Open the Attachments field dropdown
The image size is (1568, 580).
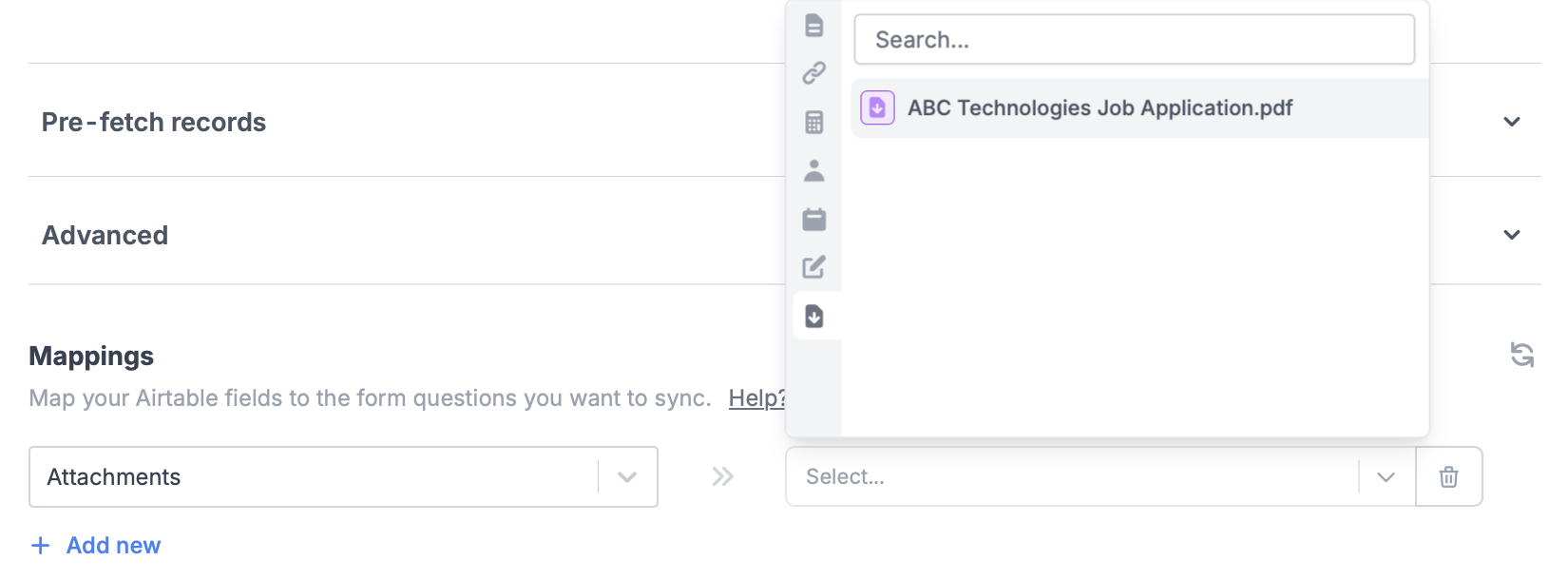[x=626, y=476]
